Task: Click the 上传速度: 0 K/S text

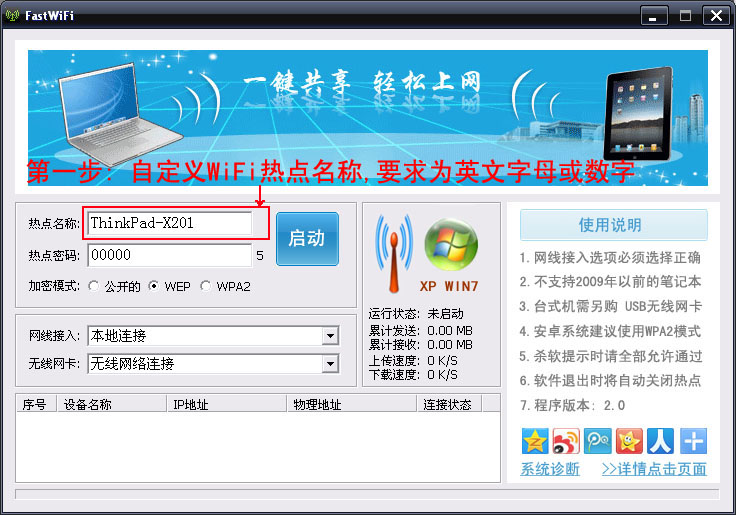Action: click(x=413, y=361)
